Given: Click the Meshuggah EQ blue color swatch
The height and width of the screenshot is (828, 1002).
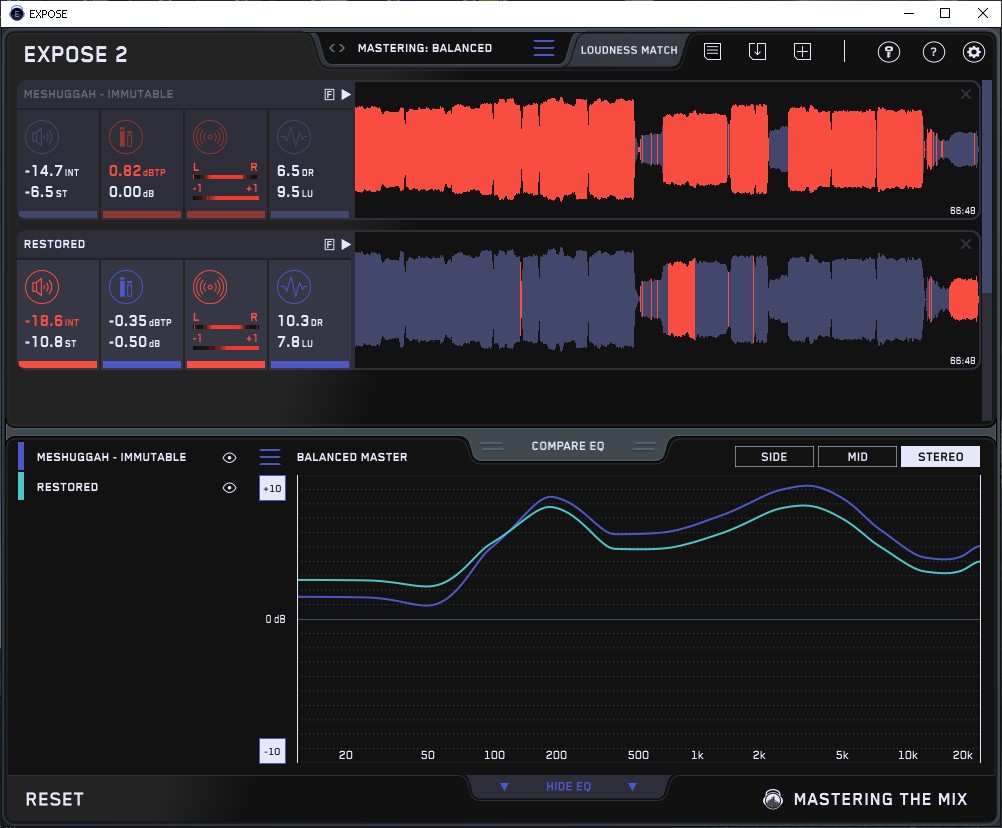Looking at the screenshot, I should coord(21,456).
